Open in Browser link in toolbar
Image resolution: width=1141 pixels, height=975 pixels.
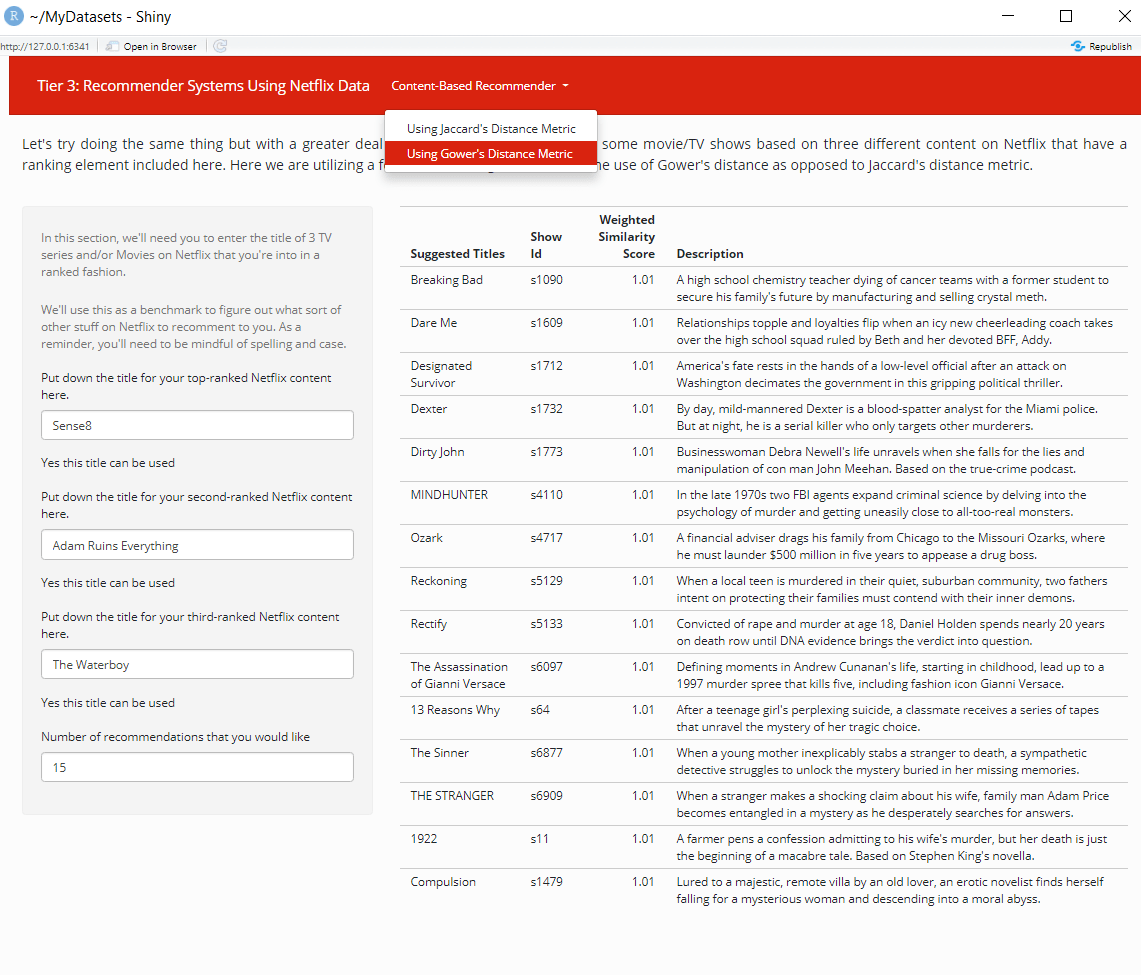tap(159, 47)
